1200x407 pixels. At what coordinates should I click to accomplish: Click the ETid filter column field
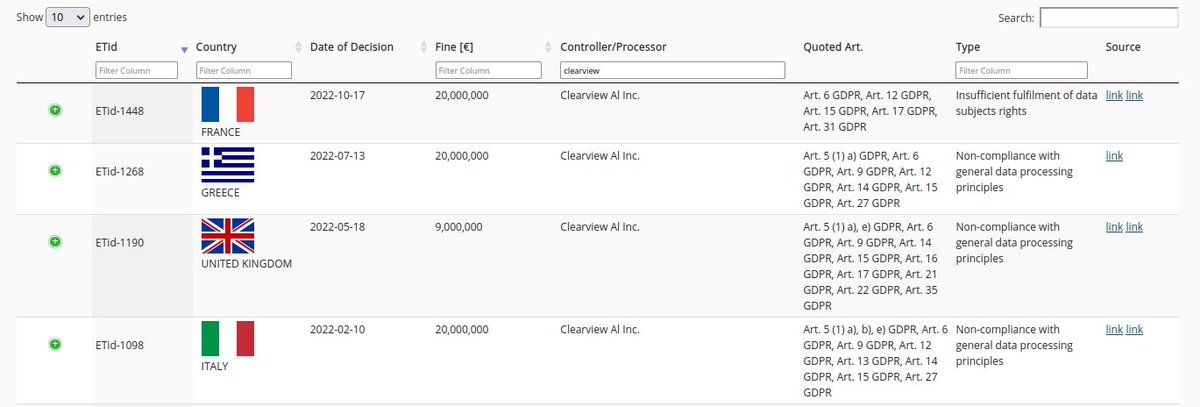(137, 70)
